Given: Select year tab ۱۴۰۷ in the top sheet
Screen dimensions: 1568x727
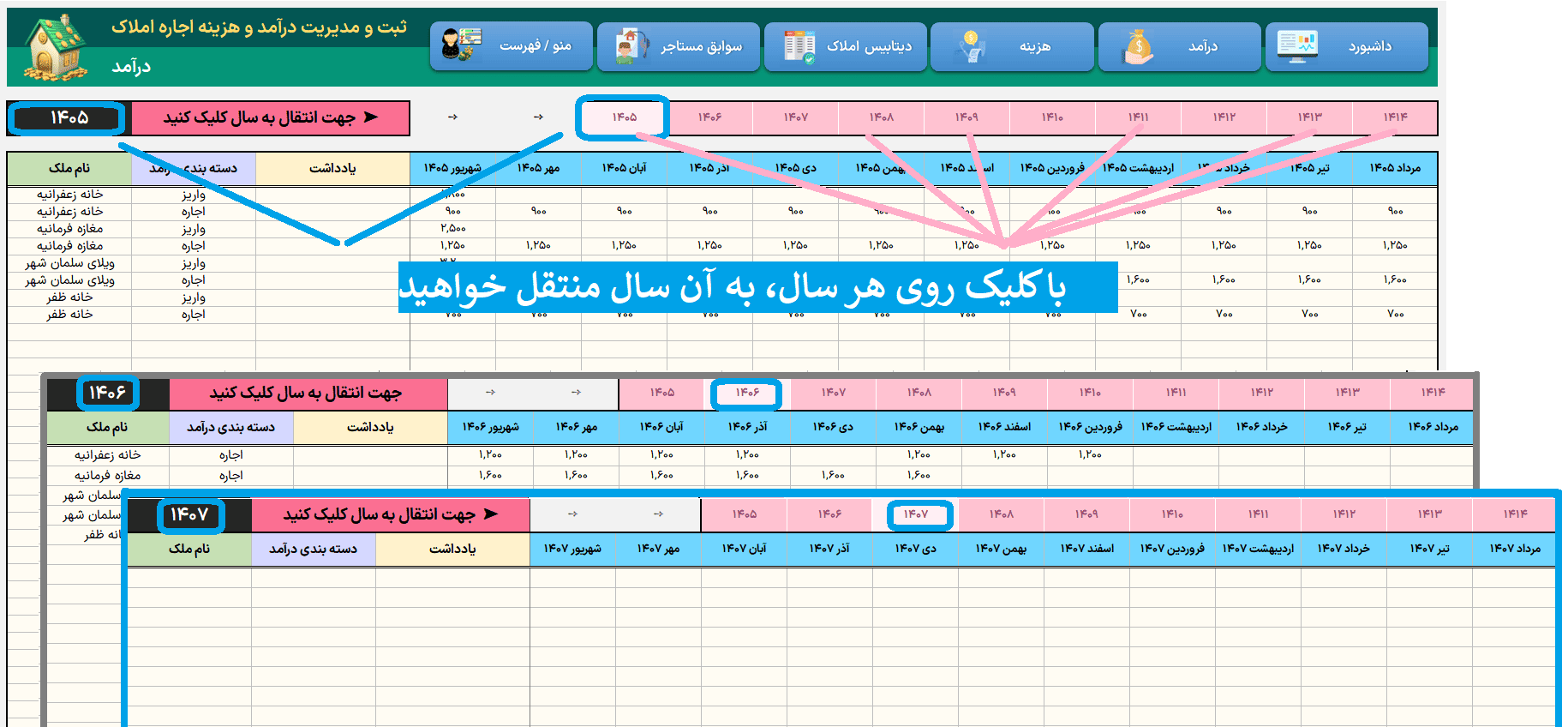Looking at the screenshot, I should coord(795,117).
